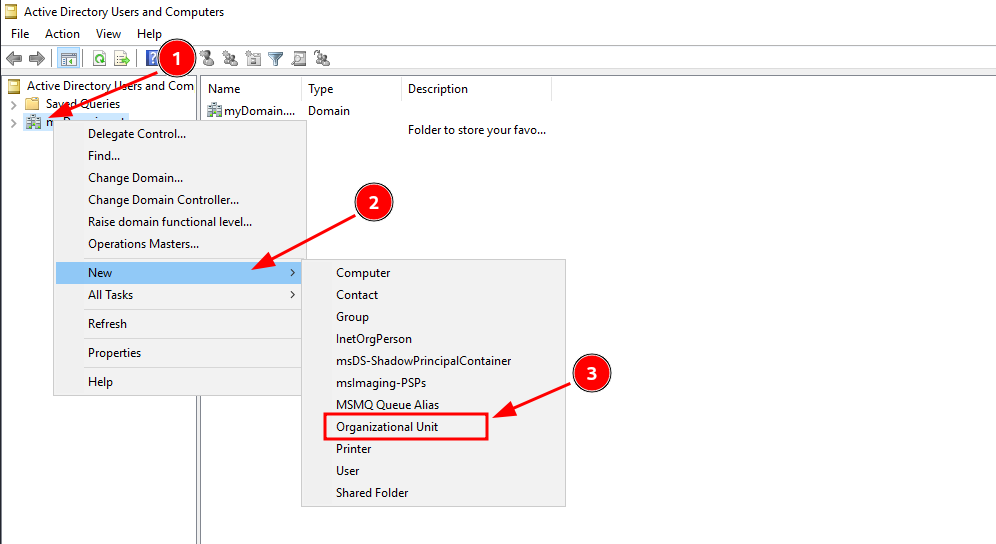Screen dimensions: 996x544
Task: Open the File menu
Action: [20, 34]
